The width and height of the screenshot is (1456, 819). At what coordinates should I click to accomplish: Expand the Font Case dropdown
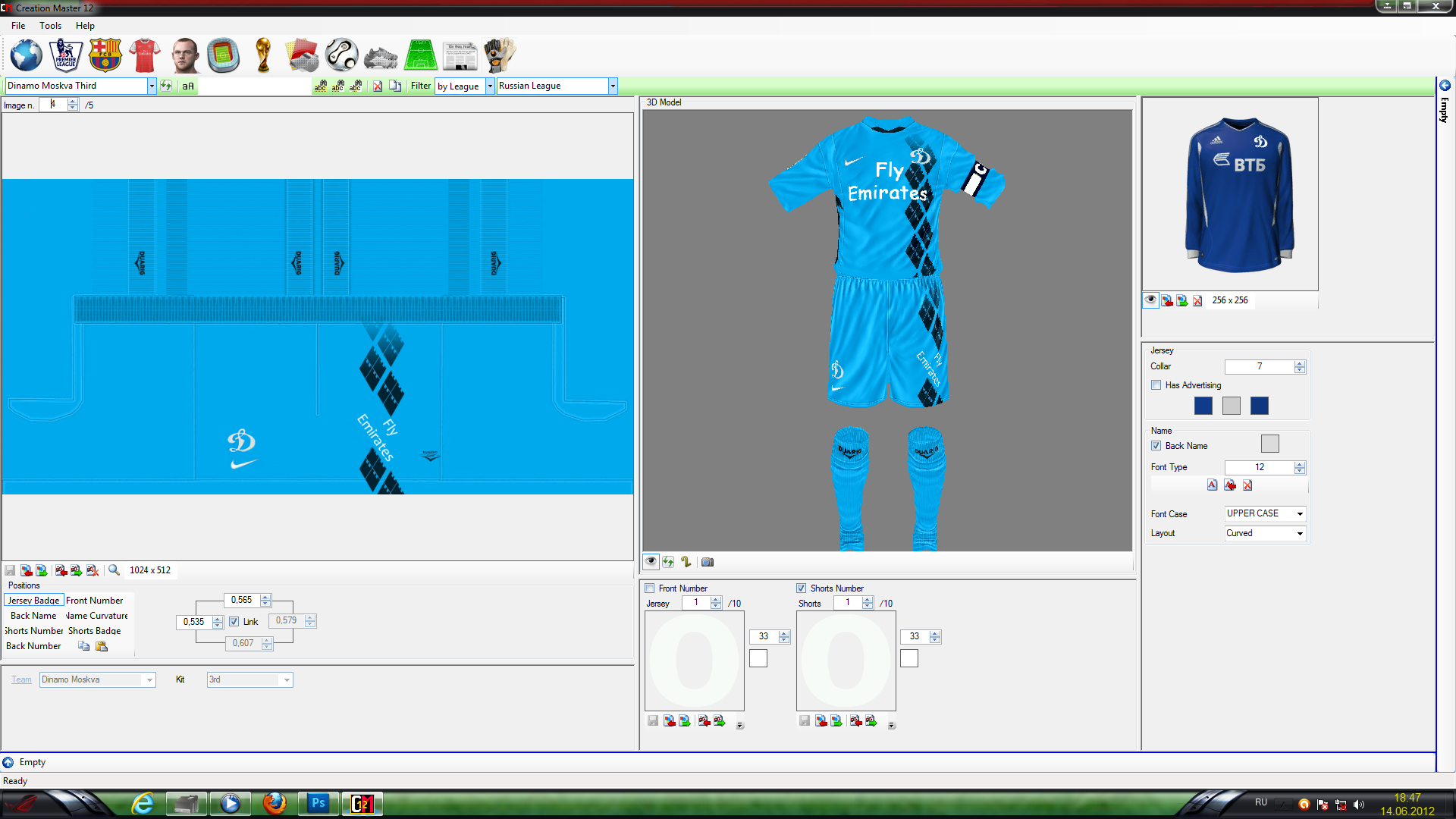[x=1300, y=514]
